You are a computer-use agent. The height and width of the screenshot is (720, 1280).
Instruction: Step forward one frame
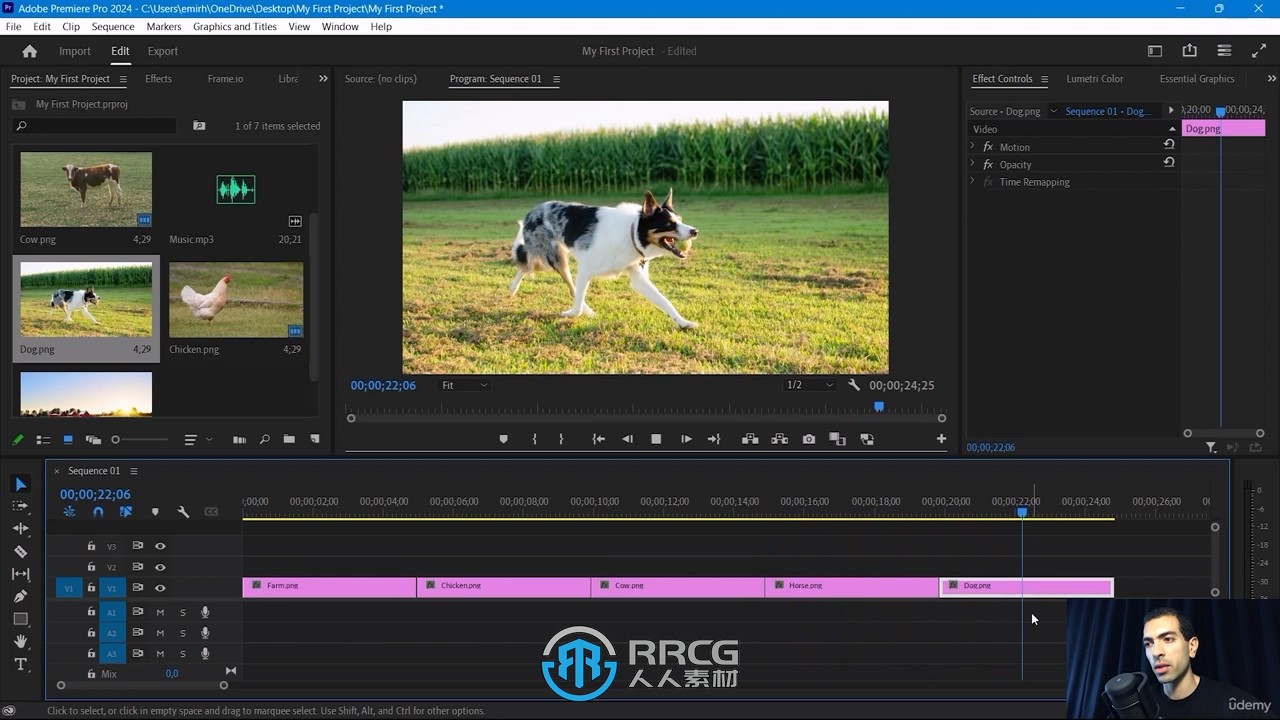point(686,439)
